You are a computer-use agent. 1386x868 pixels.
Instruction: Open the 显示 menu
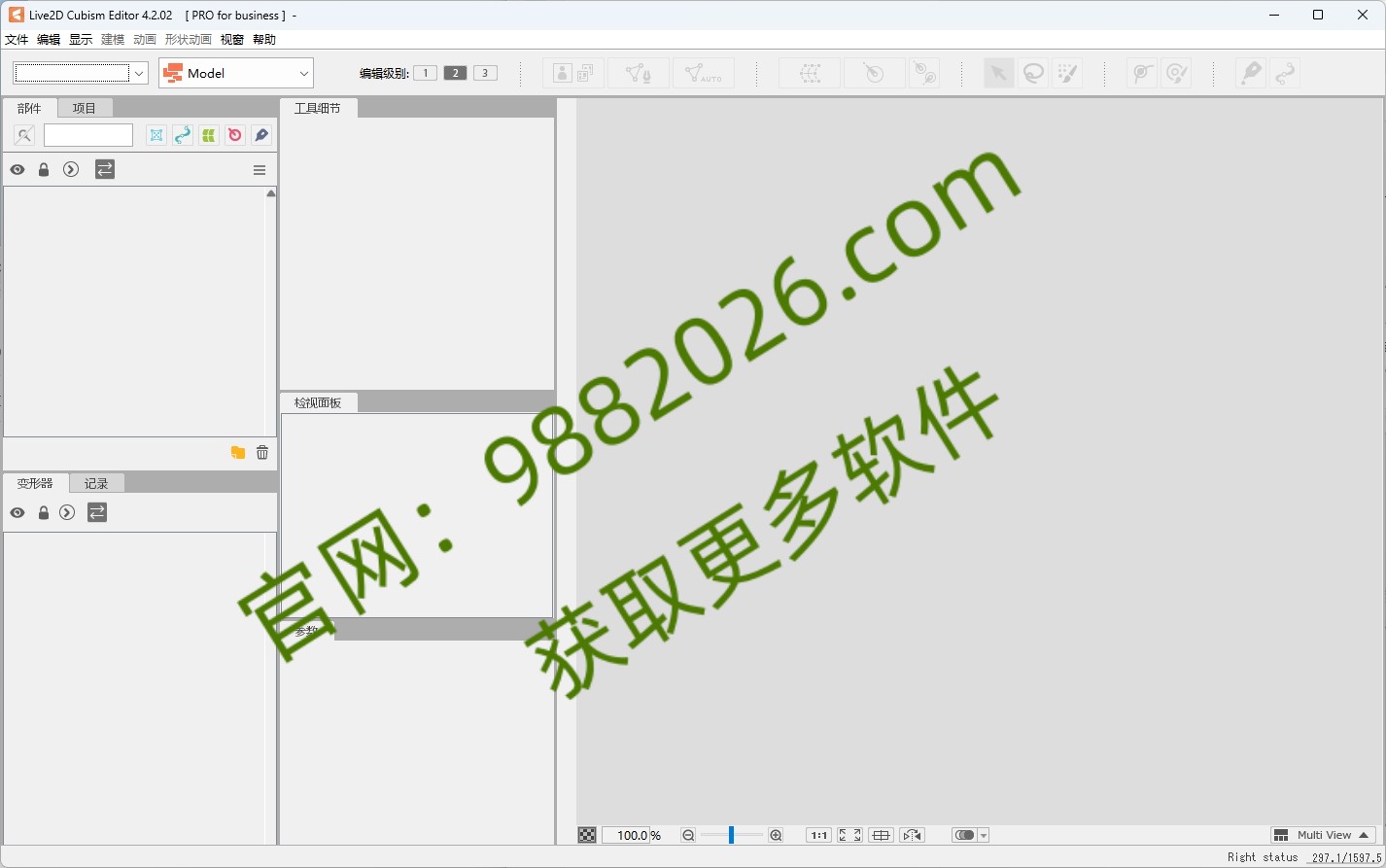tap(81, 40)
